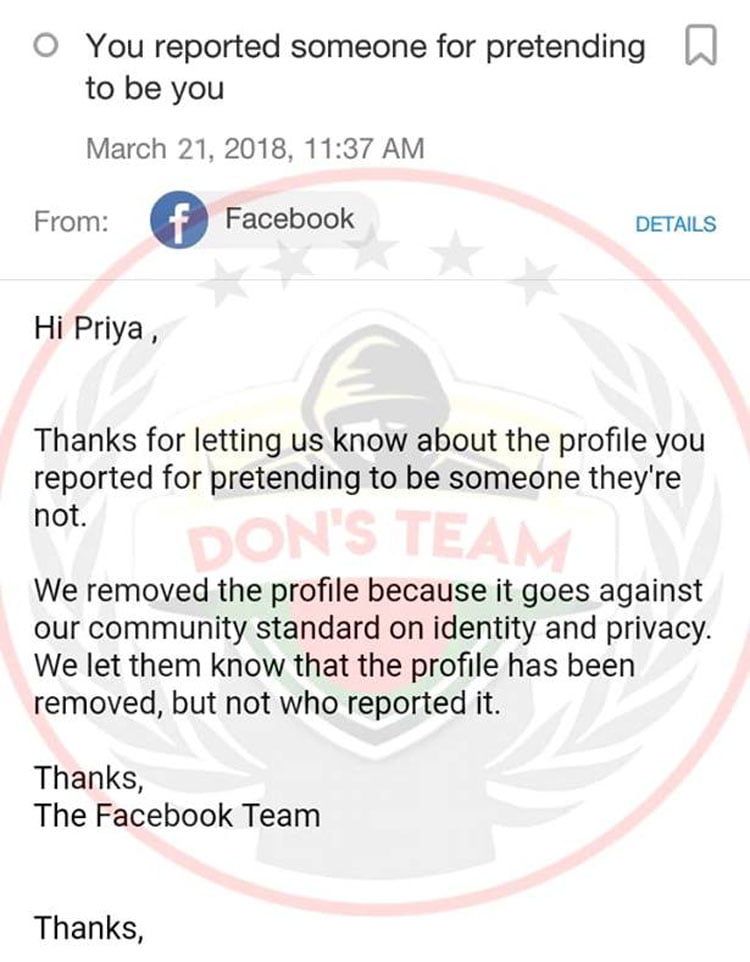Click "The Facebook Team" signature
Viewport: 750px width, 962px height.
177,815
